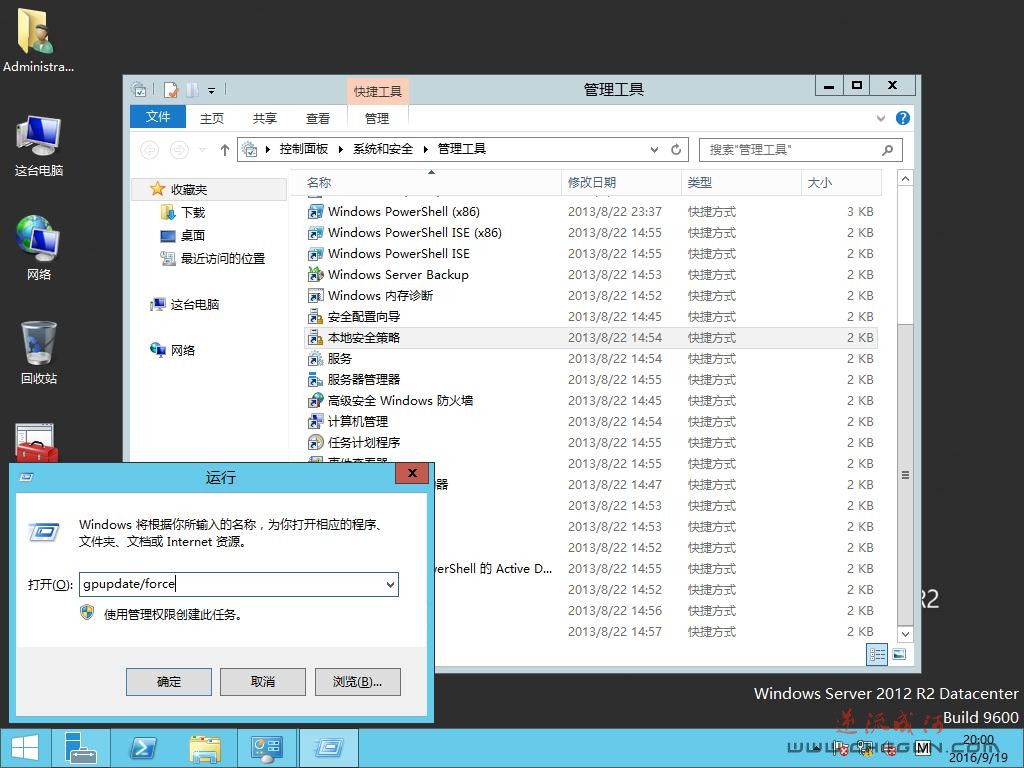The width and height of the screenshot is (1024, 768).
Task: Open the help question mark icon
Action: pyautogui.click(x=903, y=118)
